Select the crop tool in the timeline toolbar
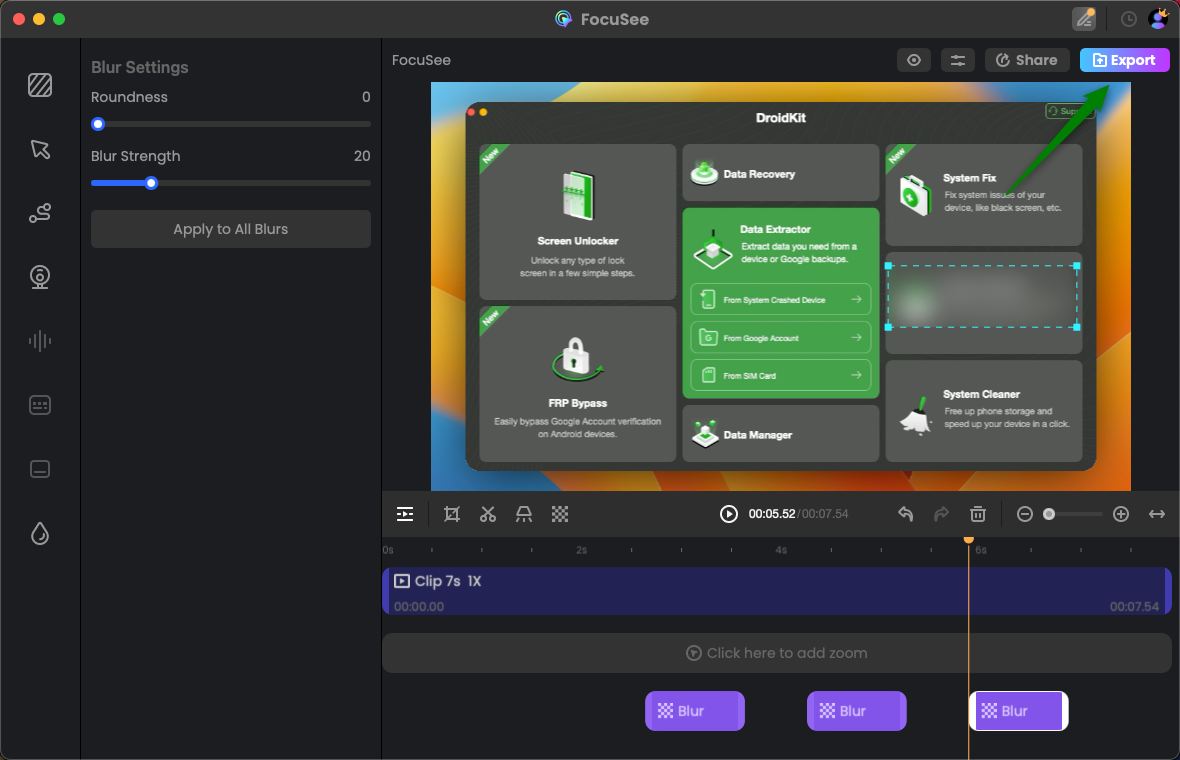 (x=452, y=514)
